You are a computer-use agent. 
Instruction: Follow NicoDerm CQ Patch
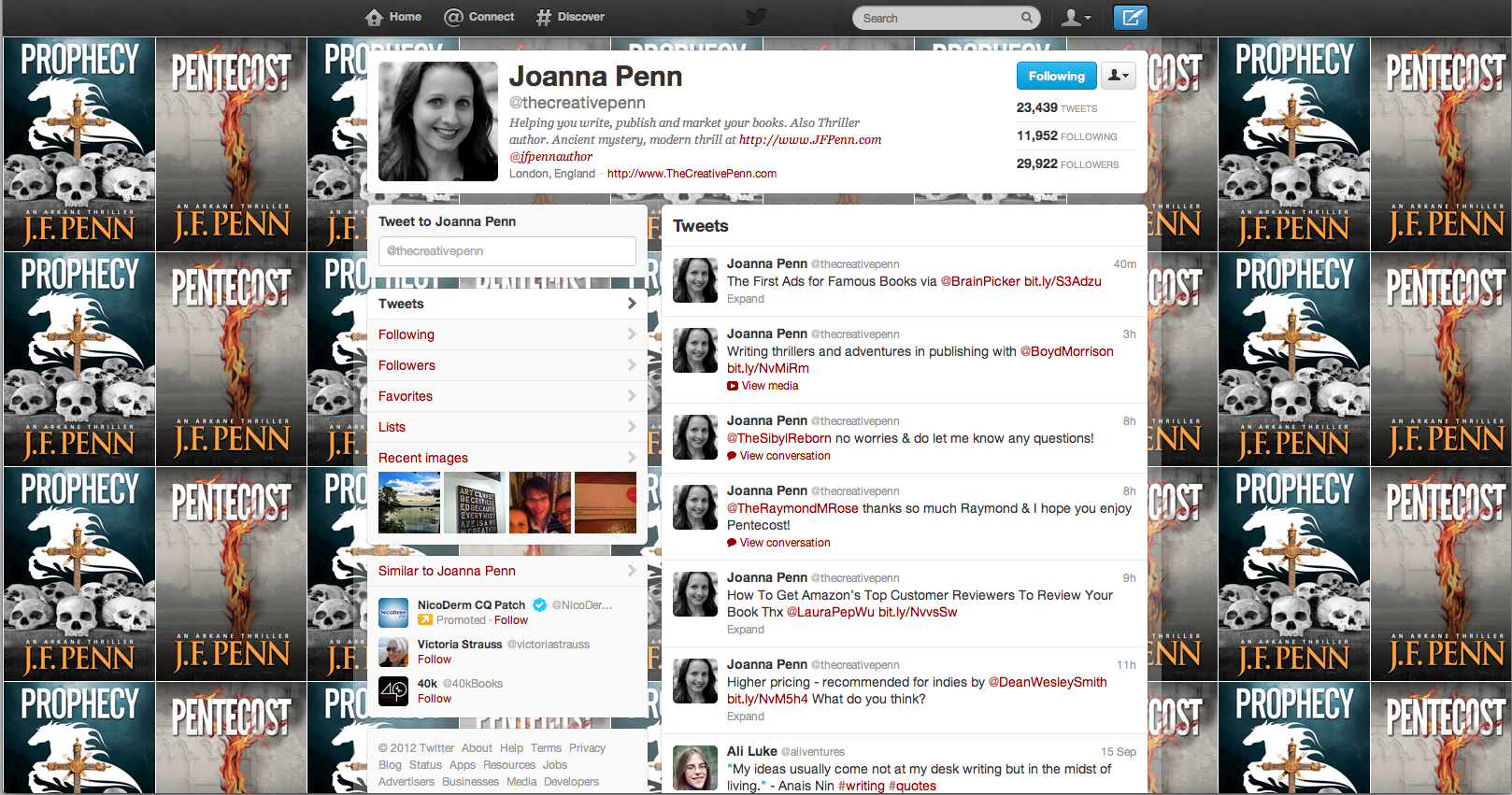[511, 620]
